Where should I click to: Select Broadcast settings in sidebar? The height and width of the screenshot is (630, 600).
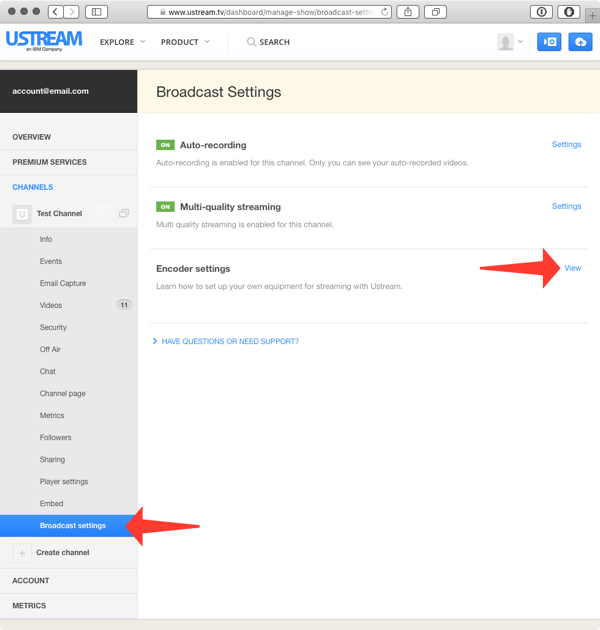(69, 526)
